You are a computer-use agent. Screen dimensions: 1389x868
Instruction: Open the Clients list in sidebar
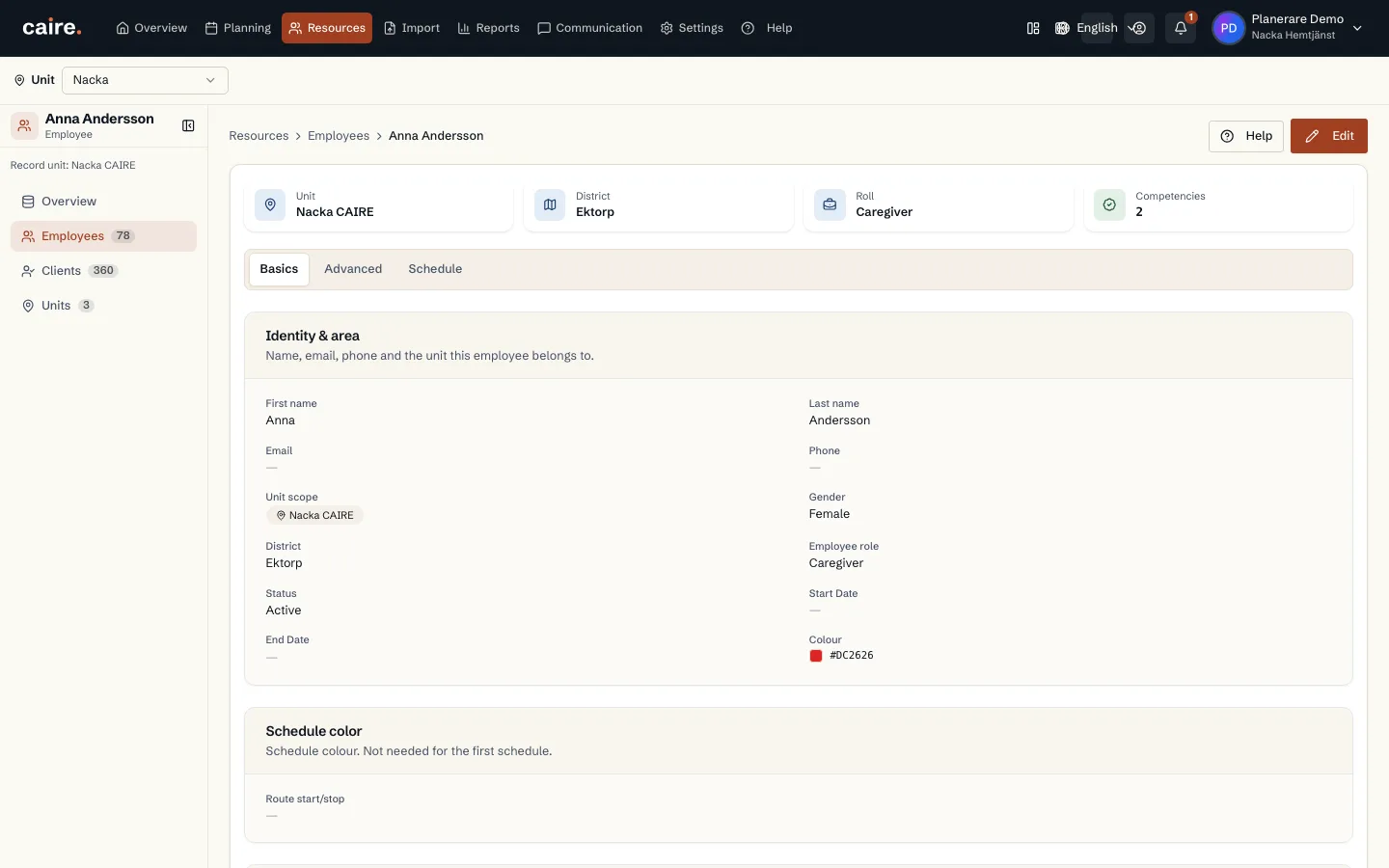(103, 271)
